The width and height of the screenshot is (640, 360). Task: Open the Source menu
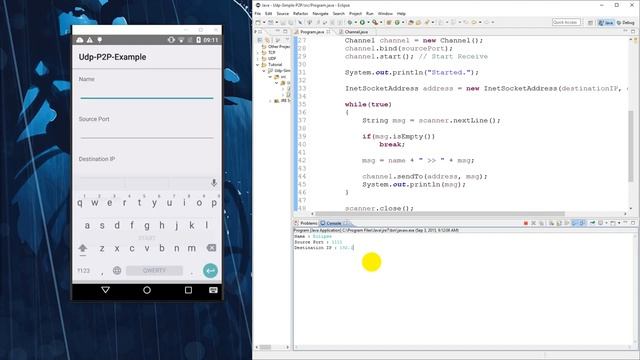pyautogui.click(x=282, y=13)
